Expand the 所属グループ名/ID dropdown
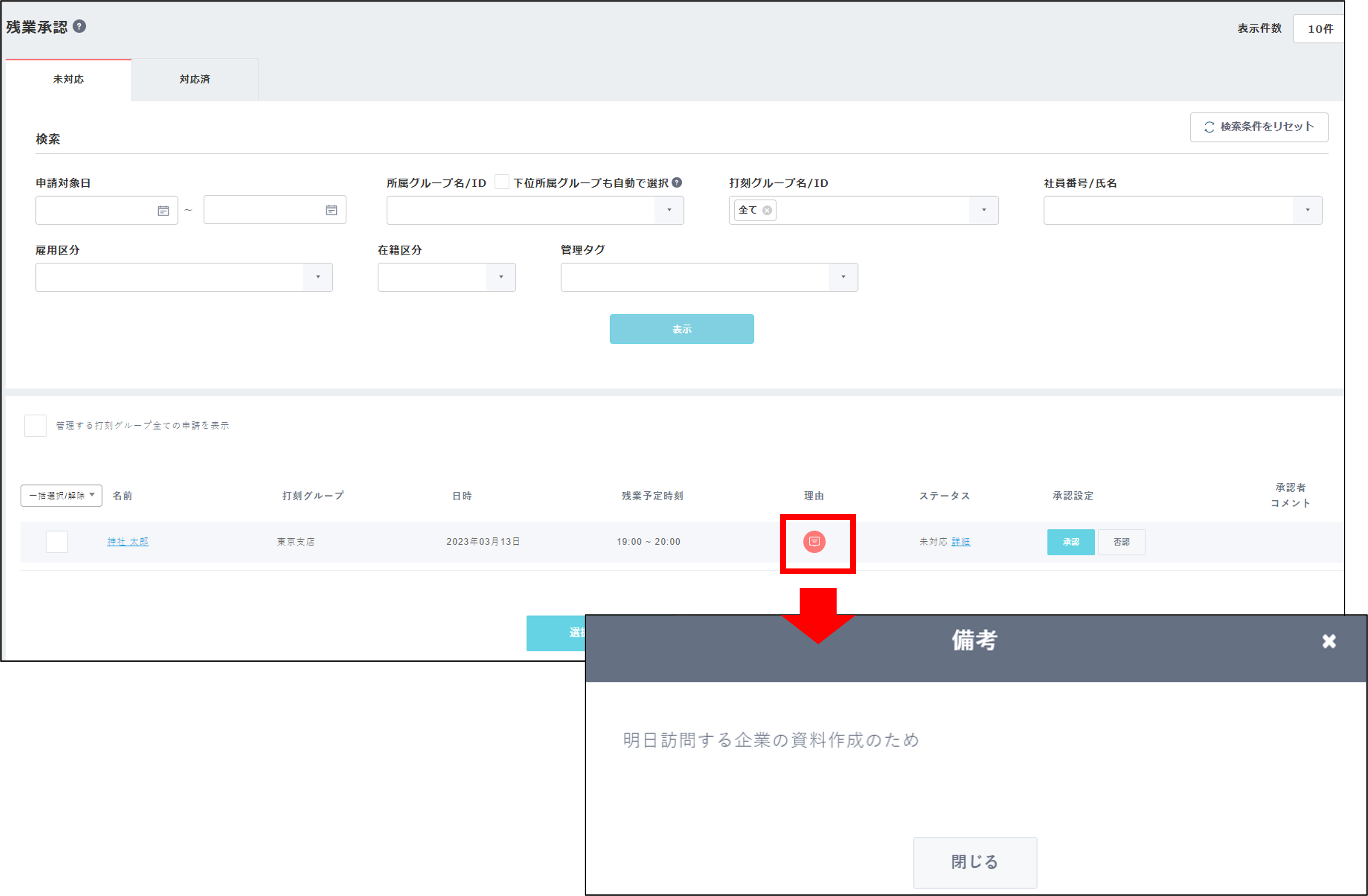 [669, 210]
